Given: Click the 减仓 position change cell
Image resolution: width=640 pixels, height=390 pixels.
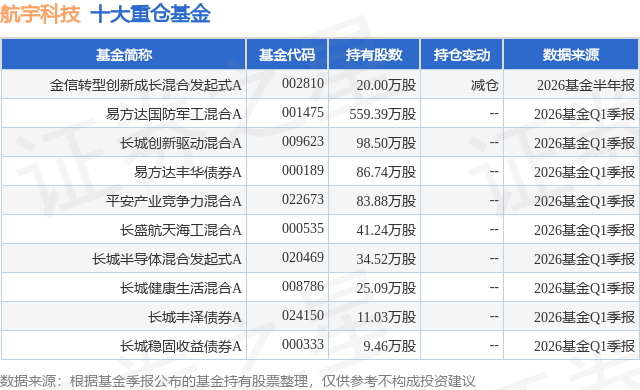Looking at the screenshot, I should 484,85.
